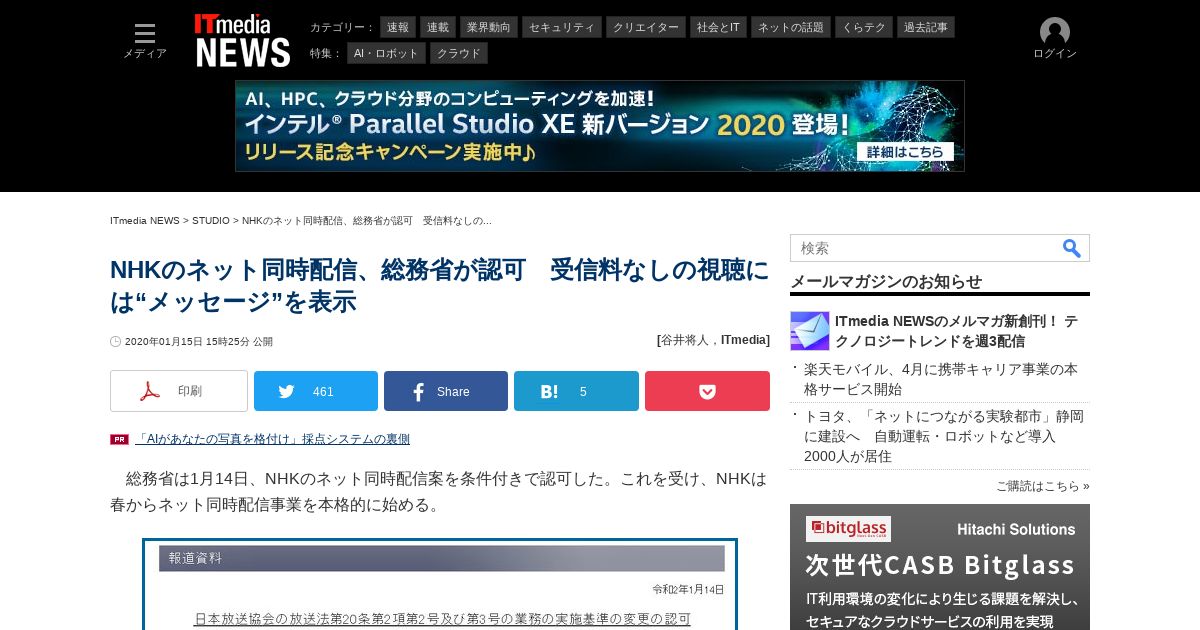Open the セキュリティ category
The width and height of the screenshot is (1200, 630).
click(562, 27)
